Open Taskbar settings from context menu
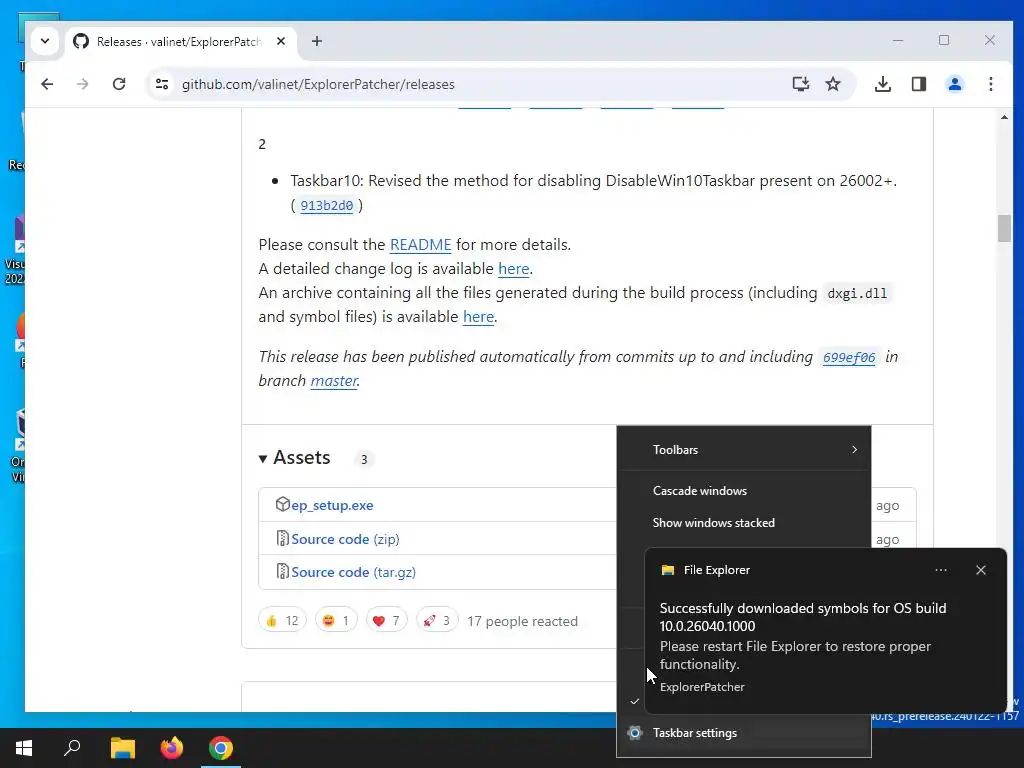Viewport: 1024px width, 768px height. tap(744, 733)
